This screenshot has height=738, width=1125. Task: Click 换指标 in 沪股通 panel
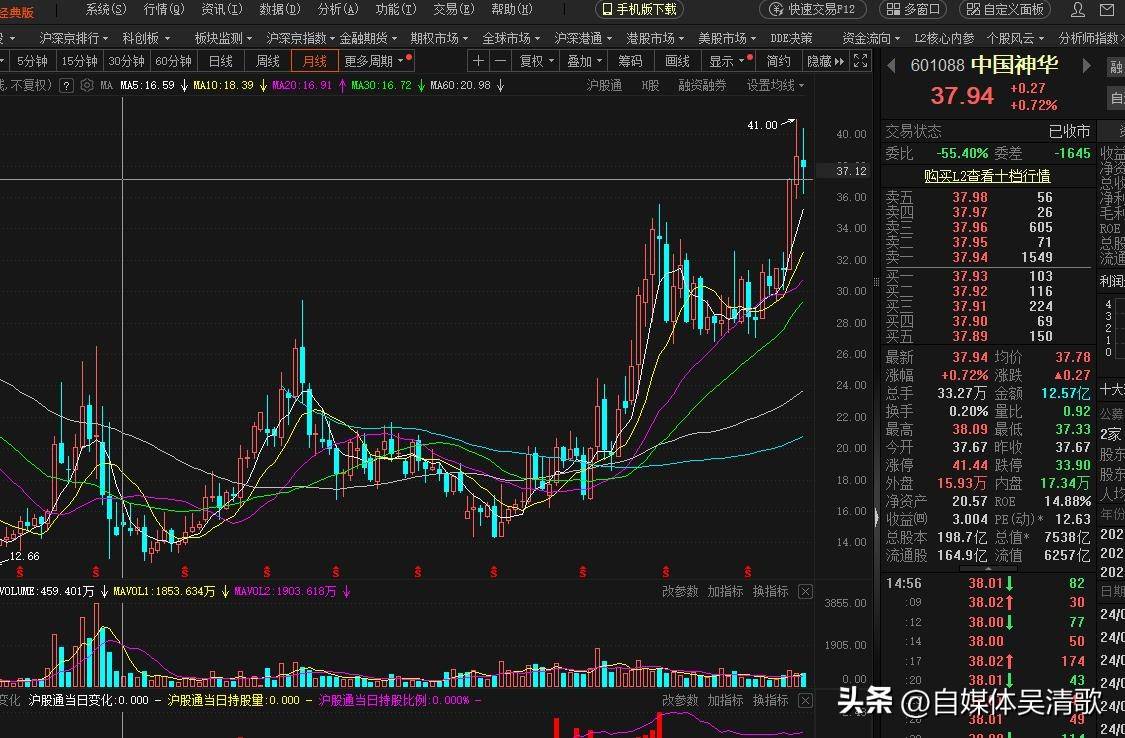pos(771,700)
